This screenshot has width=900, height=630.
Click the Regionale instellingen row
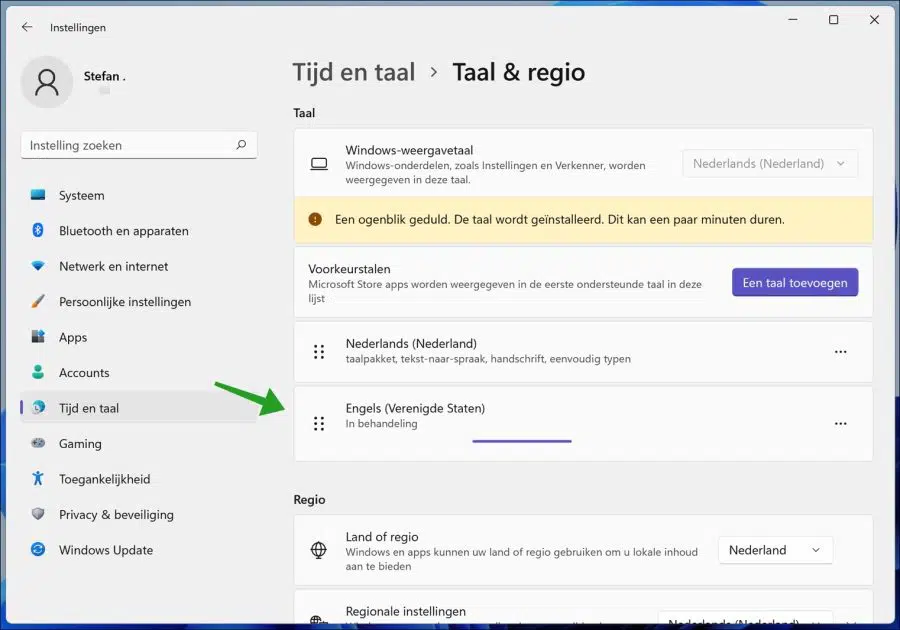(x=583, y=608)
